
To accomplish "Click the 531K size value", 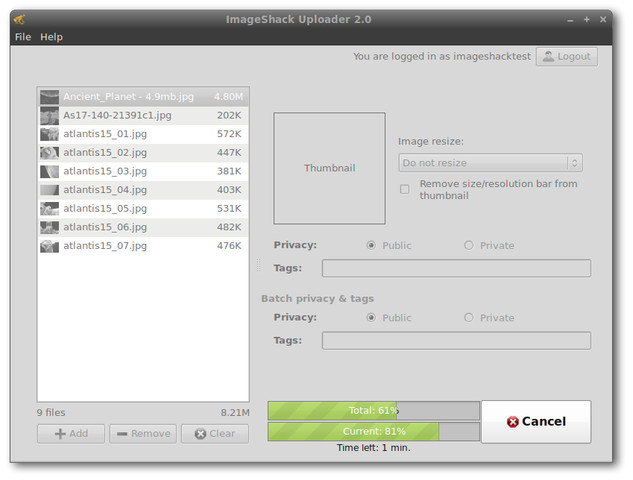I will click(229, 208).
